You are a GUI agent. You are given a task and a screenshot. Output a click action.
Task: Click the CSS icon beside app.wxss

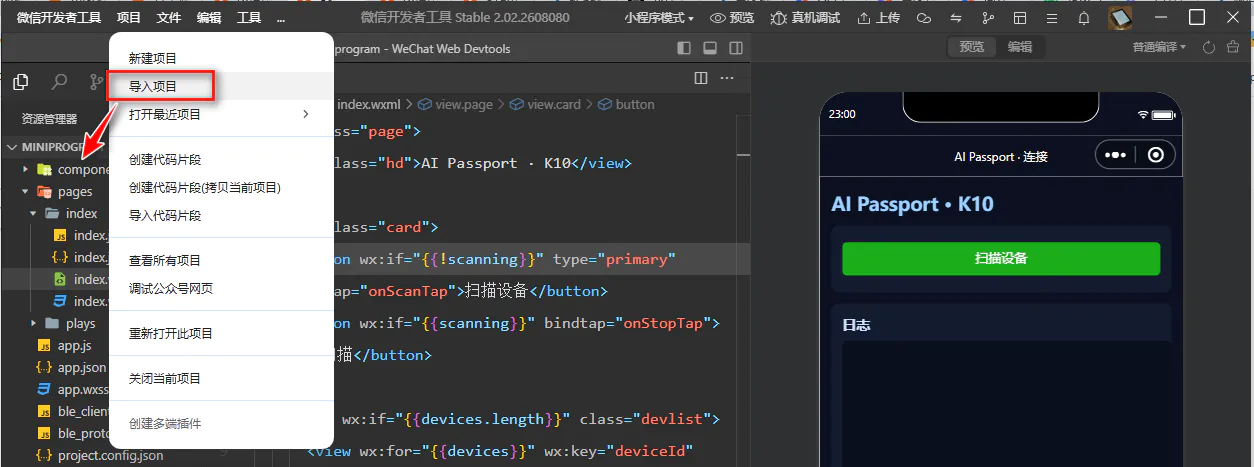pyautogui.click(x=44, y=389)
